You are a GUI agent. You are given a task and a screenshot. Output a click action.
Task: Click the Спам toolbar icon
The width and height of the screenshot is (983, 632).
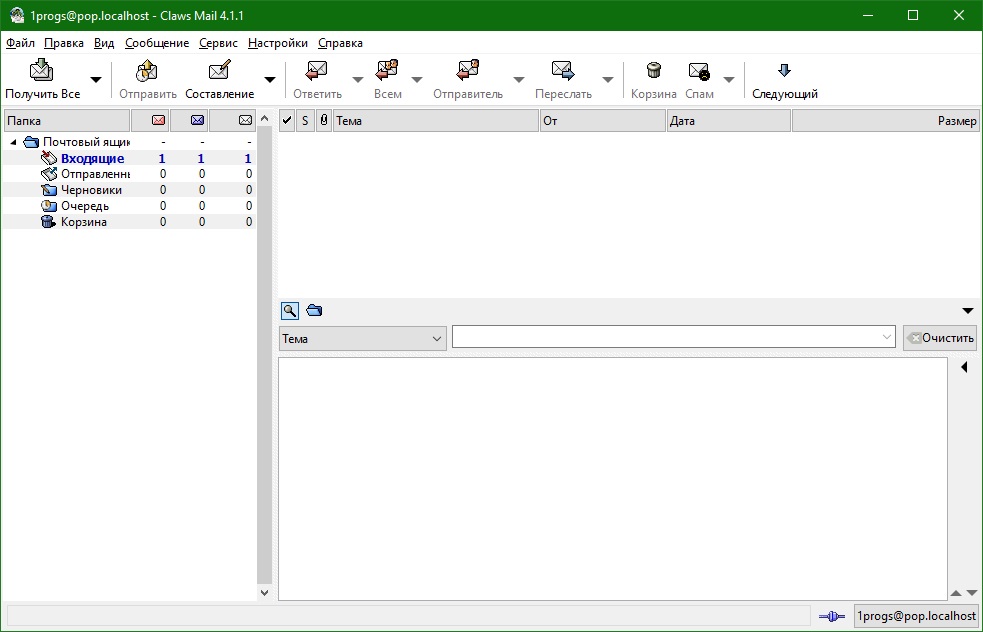pos(699,71)
